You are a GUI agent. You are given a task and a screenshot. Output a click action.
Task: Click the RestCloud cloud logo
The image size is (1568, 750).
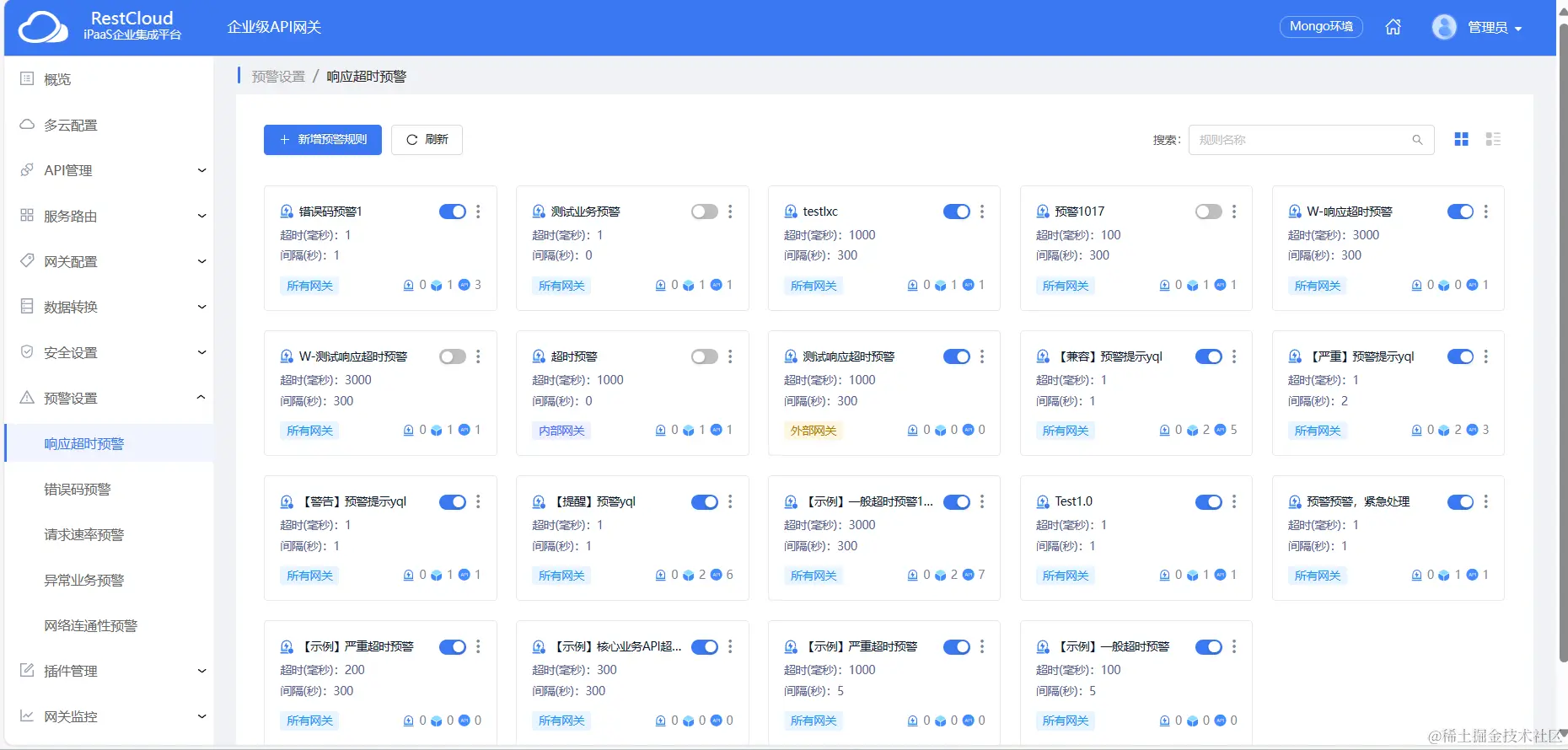pyautogui.click(x=43, y=28)
